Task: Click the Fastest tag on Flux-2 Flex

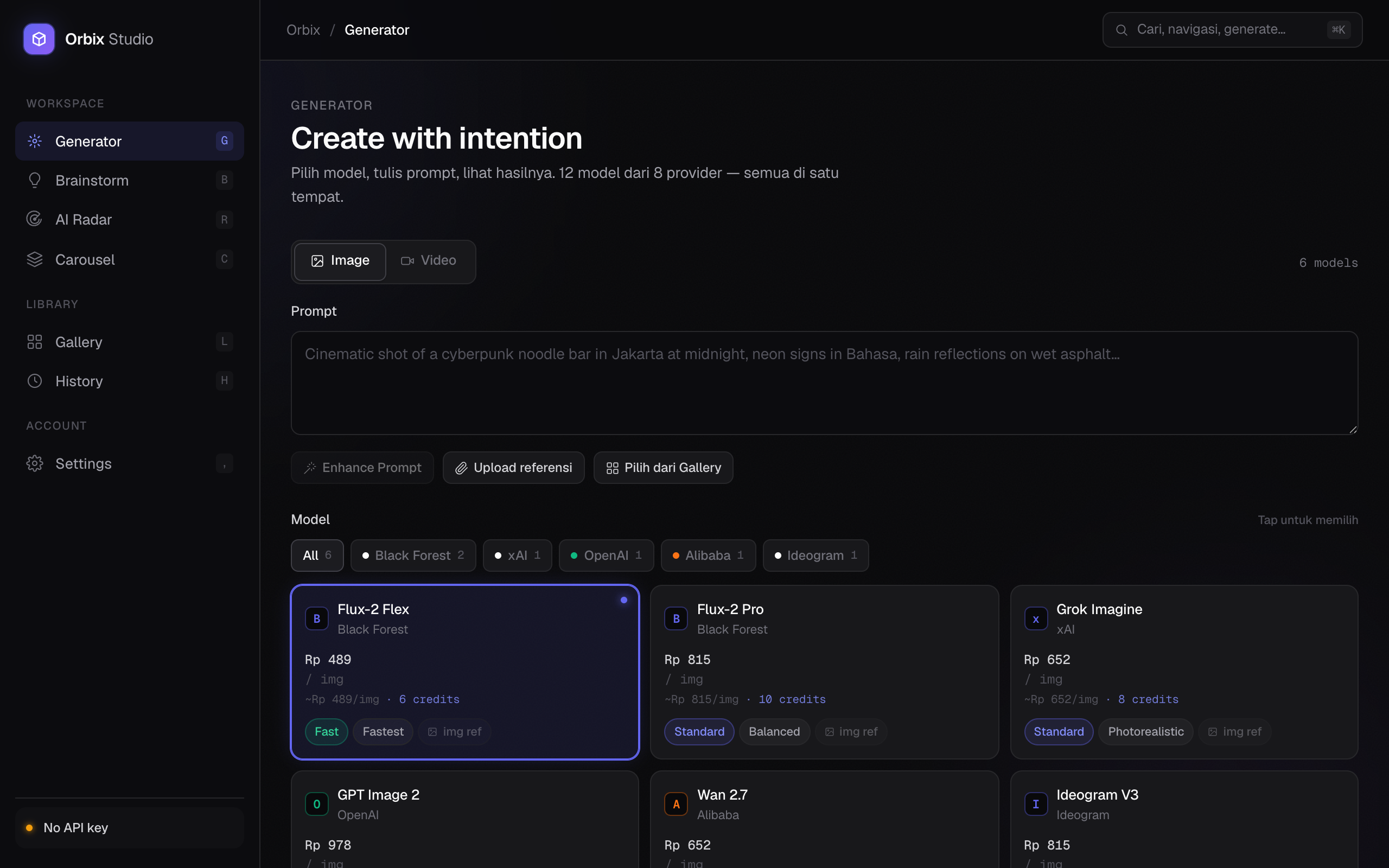Action: tap(383, 732)
